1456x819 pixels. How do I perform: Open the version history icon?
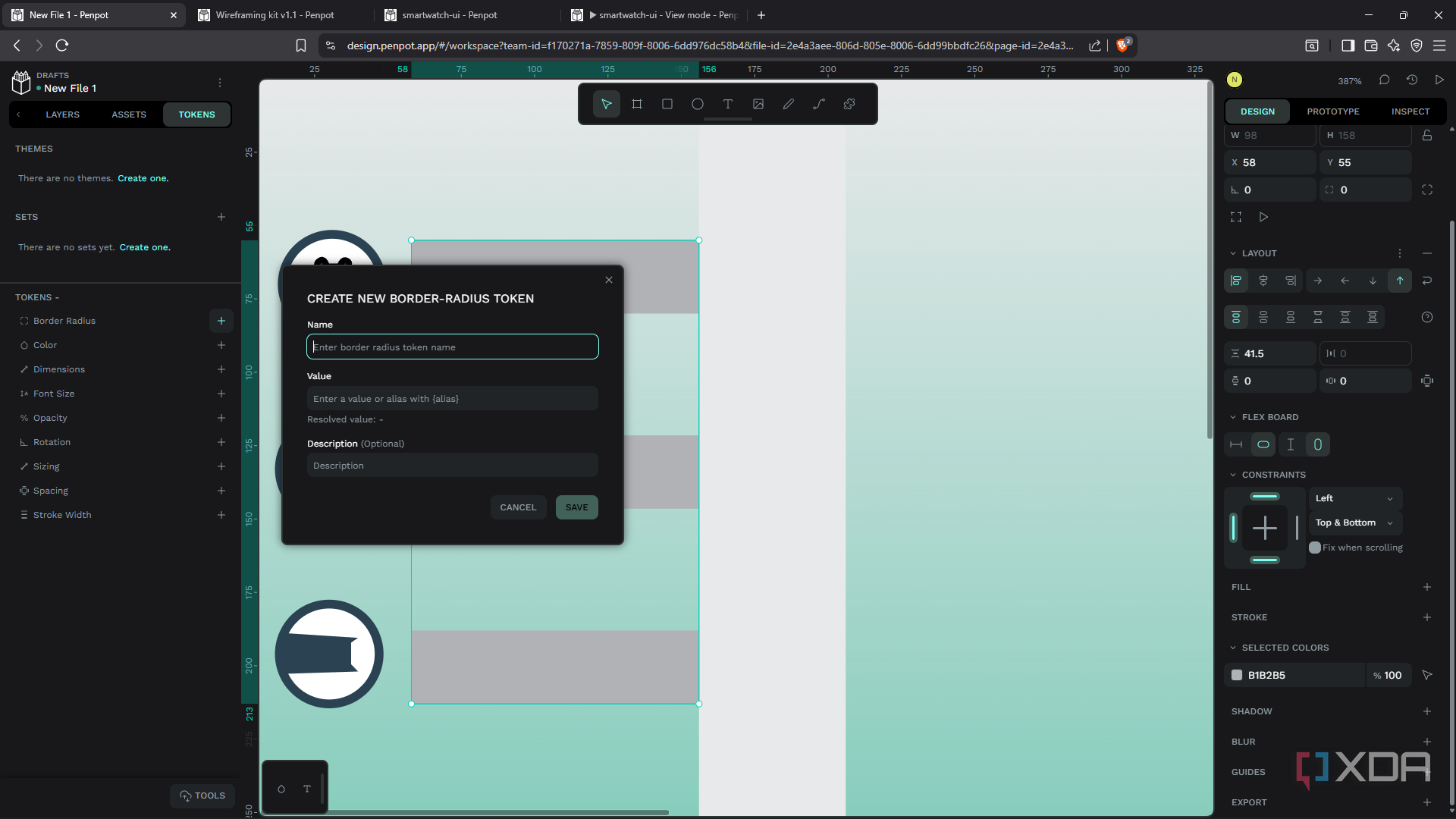pyautogui.click(x=1412, y=80)
